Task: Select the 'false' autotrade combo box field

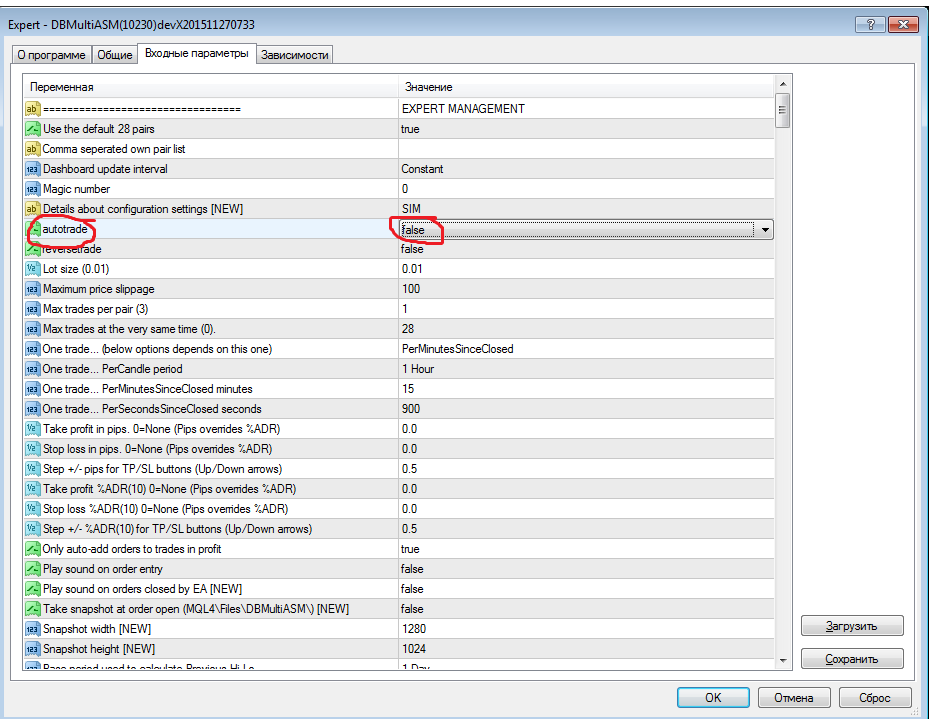Action: point(586,230)
